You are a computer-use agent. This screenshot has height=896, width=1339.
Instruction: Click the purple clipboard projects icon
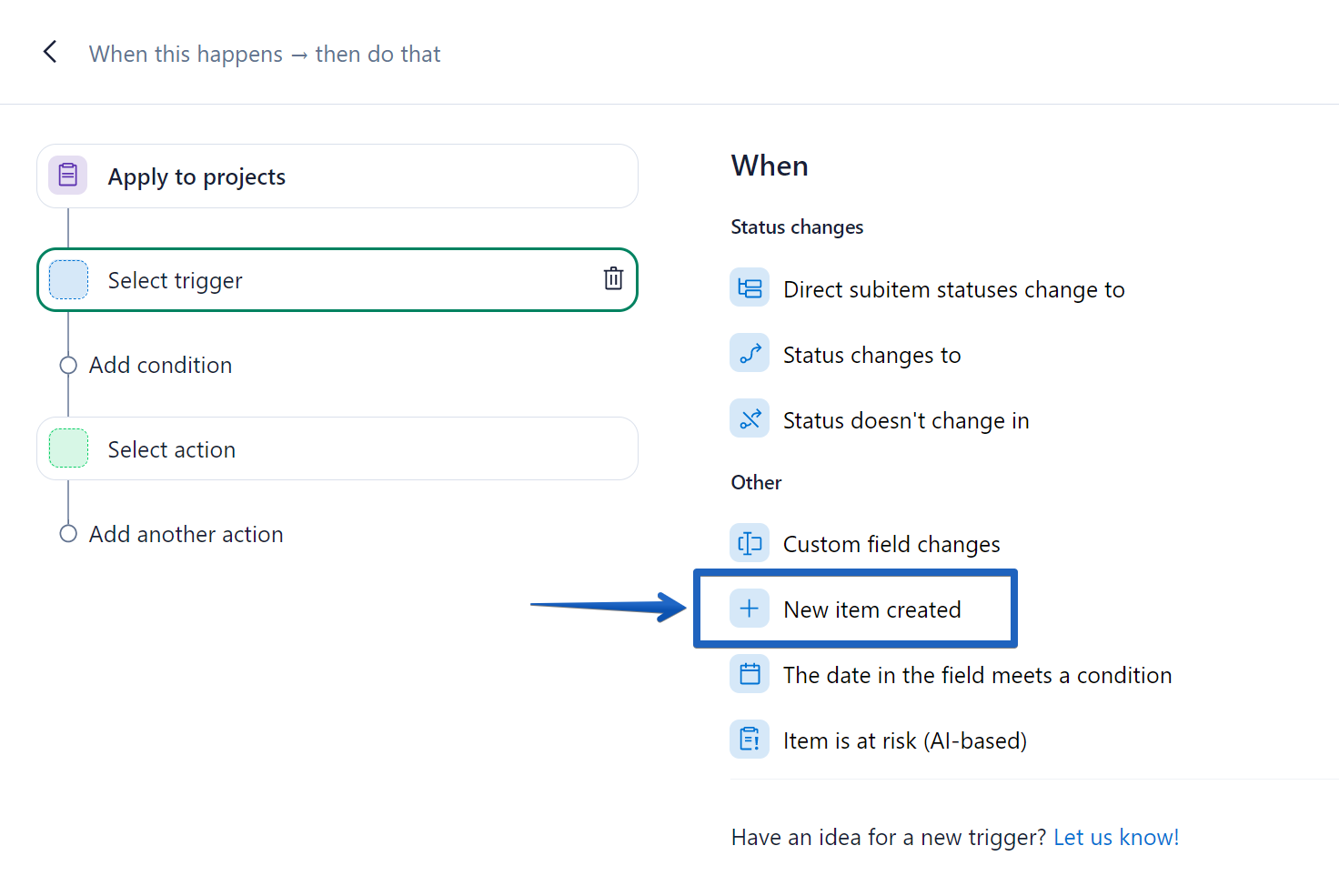click(68, 176)
